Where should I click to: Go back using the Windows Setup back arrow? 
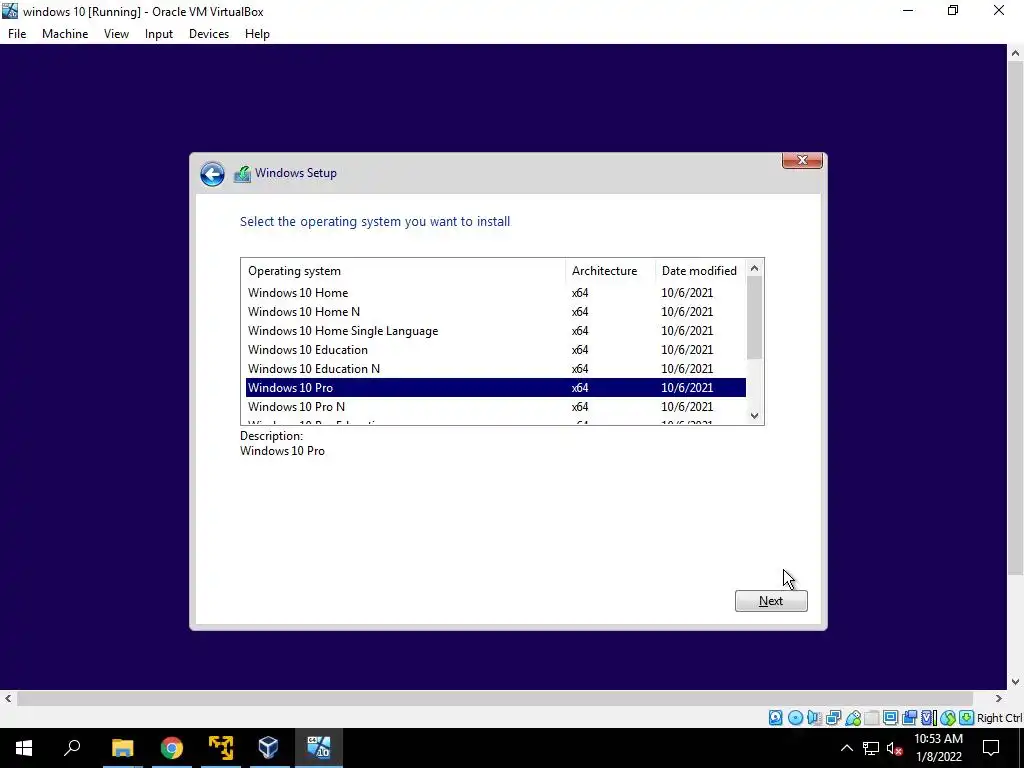(x=212, y=174)
